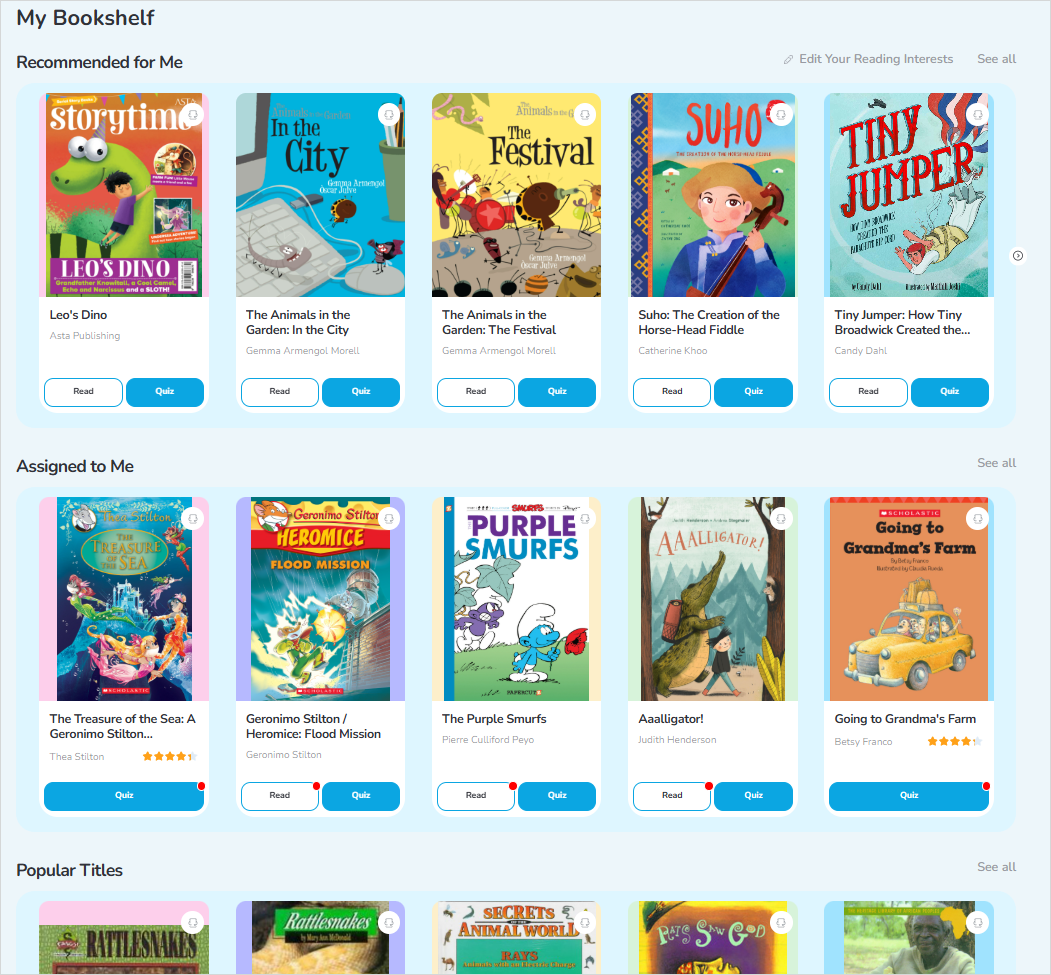Open See all for Popular Titles

pyautogui.click(x=996, y=867)
